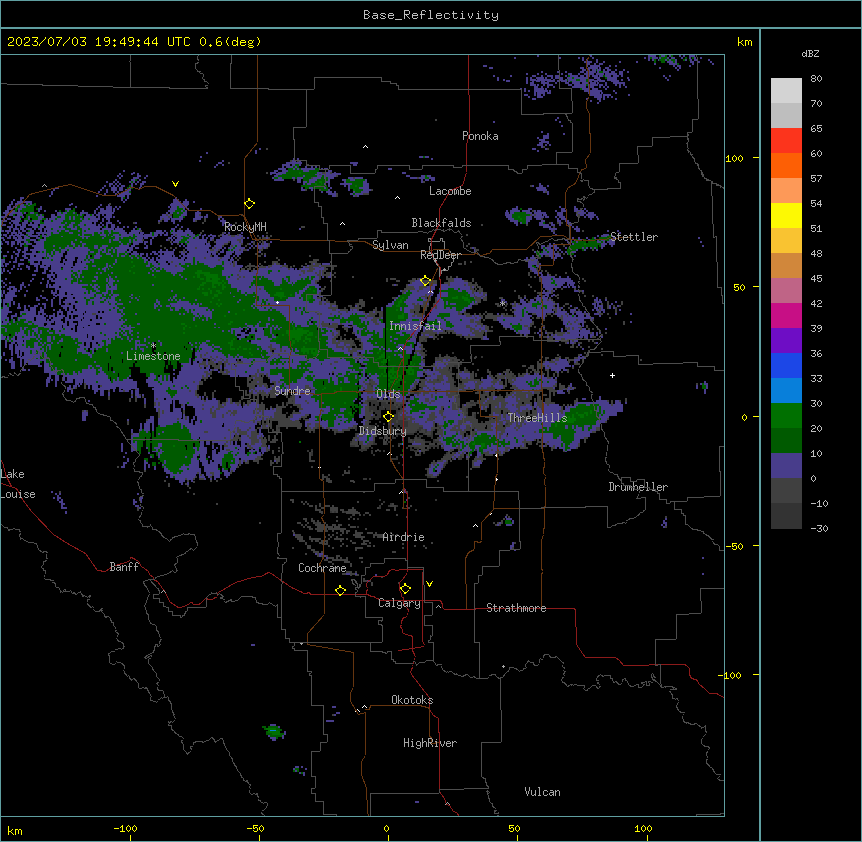The height and width of the screenshot is (842, 862).
Task: Click the Innisfail city label
Action: [x=415, y=326]
